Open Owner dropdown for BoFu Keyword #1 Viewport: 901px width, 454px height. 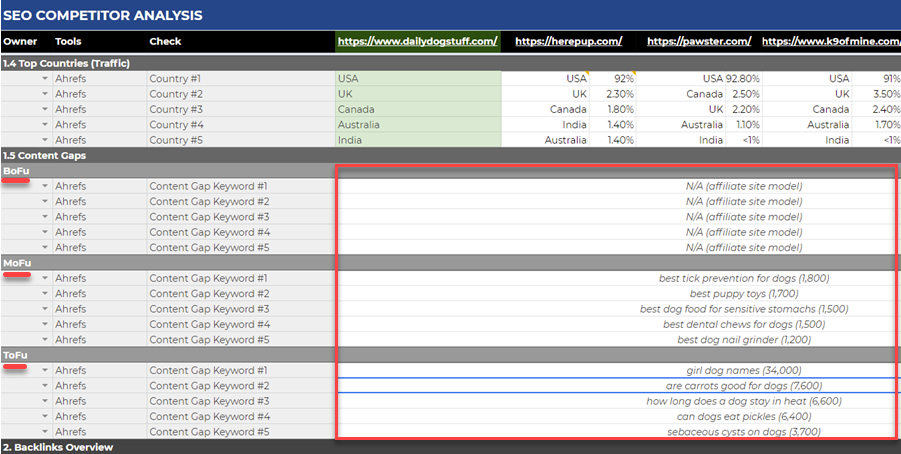[44, 186]
